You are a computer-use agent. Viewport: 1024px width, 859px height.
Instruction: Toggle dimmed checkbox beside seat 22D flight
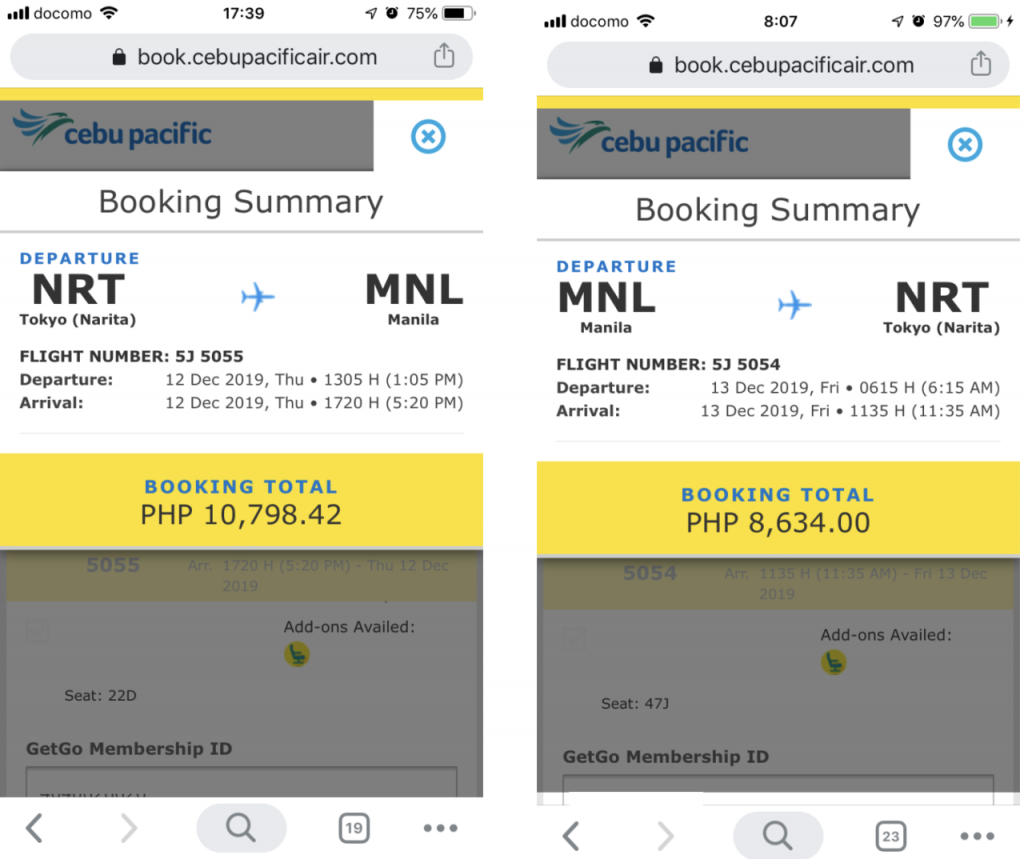[x=37, y=631]
